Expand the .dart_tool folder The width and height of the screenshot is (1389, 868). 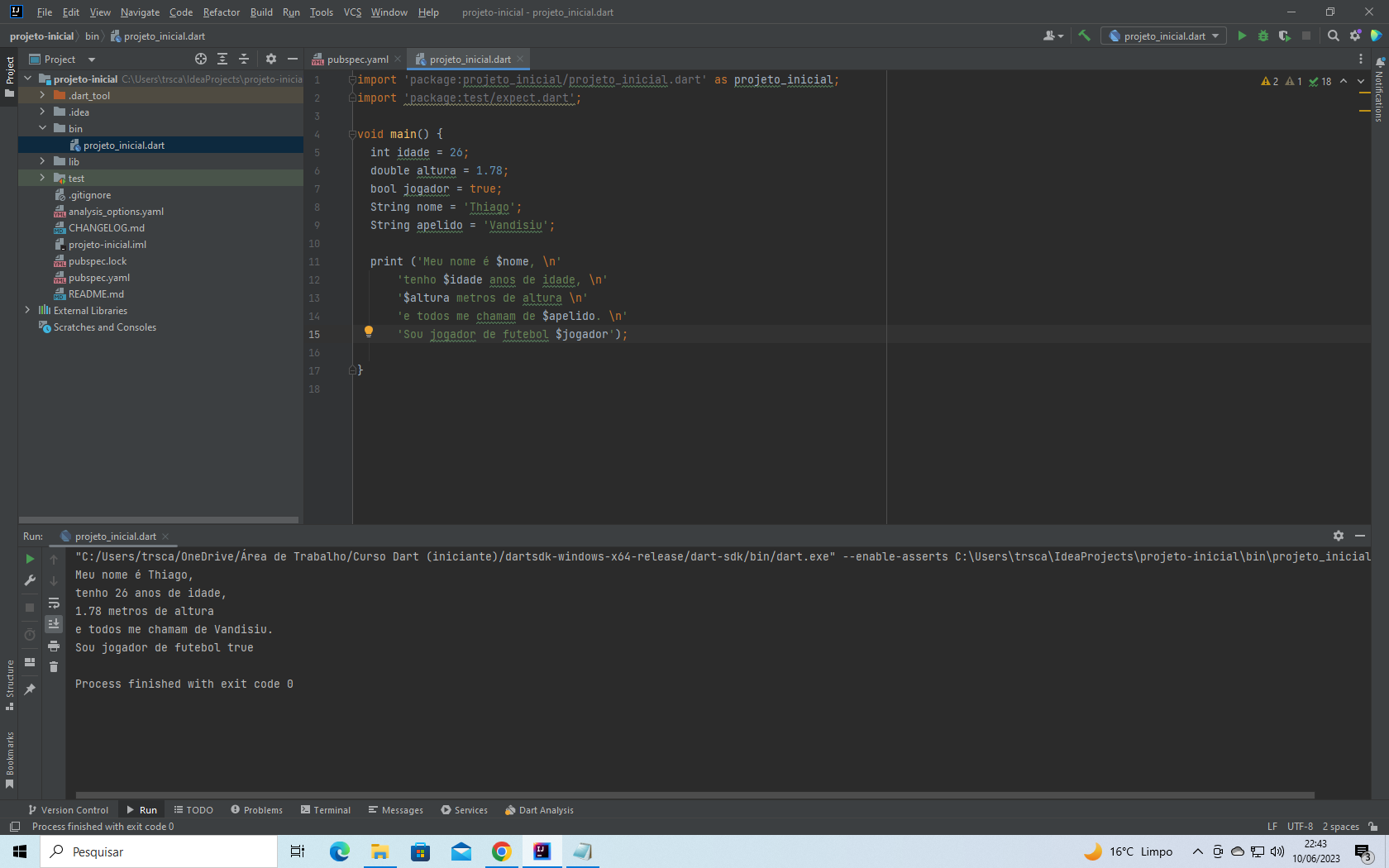click(42, 95)
